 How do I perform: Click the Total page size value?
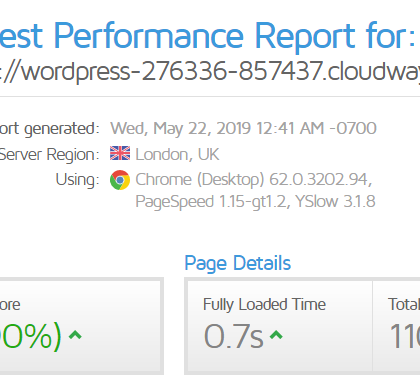click(405, 336)
